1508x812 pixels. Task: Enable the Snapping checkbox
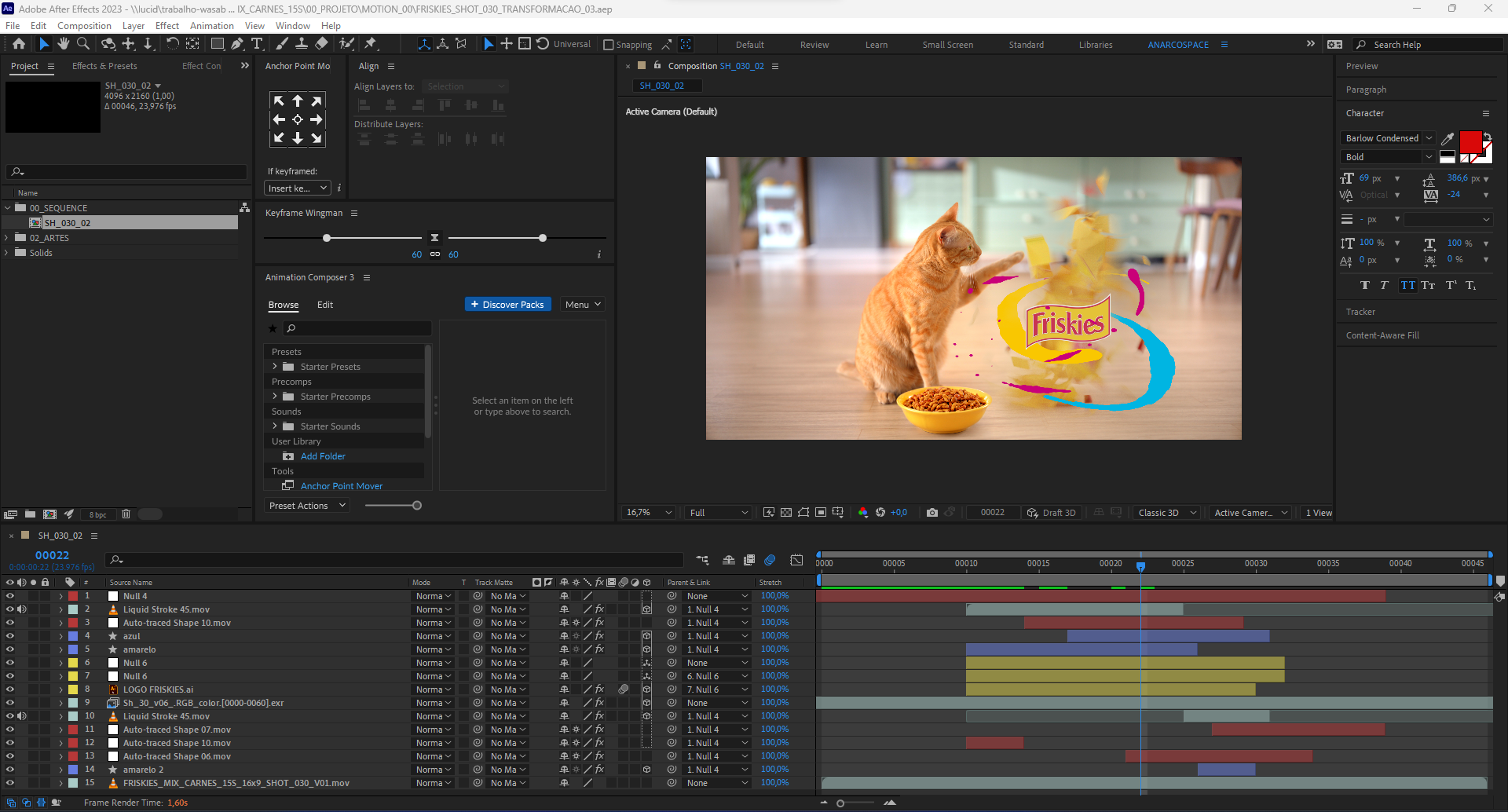[608, 45]
